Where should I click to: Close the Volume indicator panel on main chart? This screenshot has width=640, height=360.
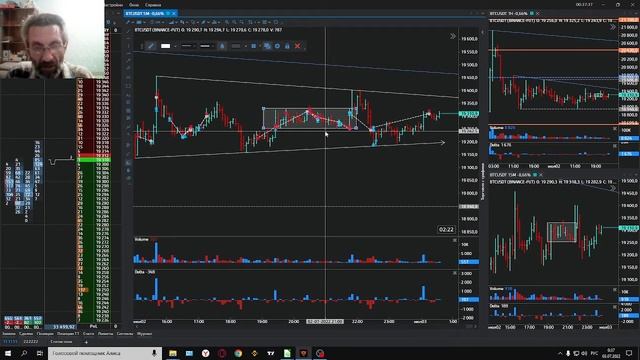pyautogui.click(x=455, y=240)
